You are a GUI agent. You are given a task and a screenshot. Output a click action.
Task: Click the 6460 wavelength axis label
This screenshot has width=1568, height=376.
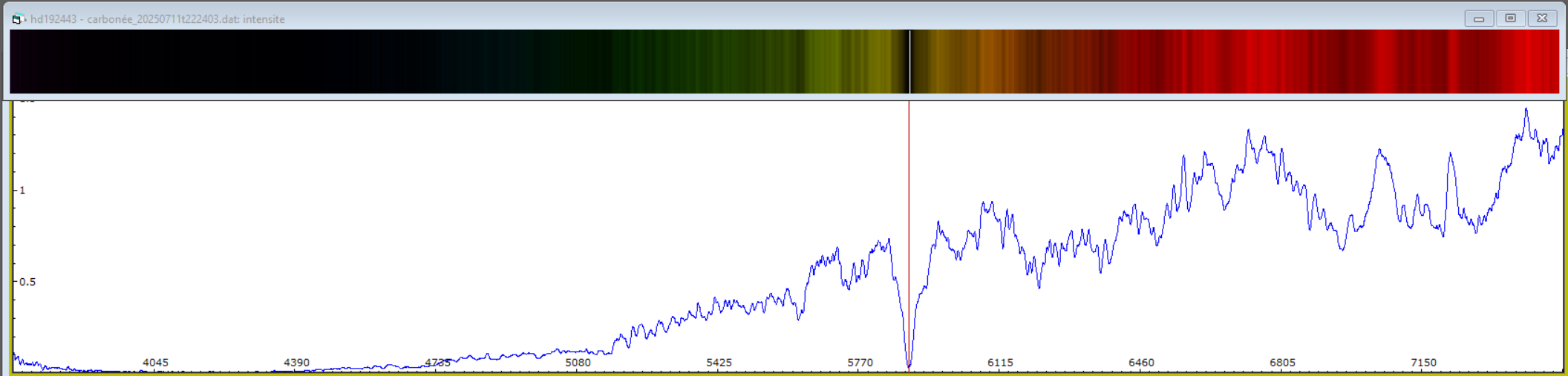click(1141, 363)
